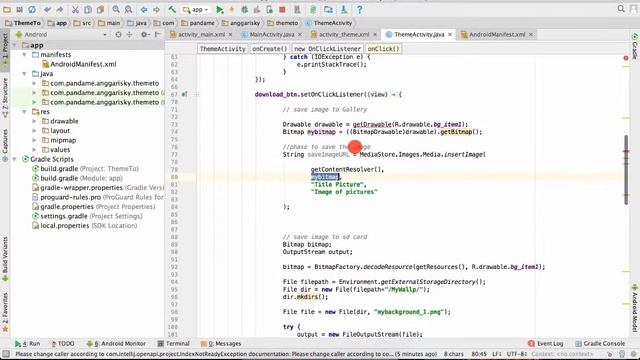
Task: Expand the mipmap folder
Action: coord(34,140)
